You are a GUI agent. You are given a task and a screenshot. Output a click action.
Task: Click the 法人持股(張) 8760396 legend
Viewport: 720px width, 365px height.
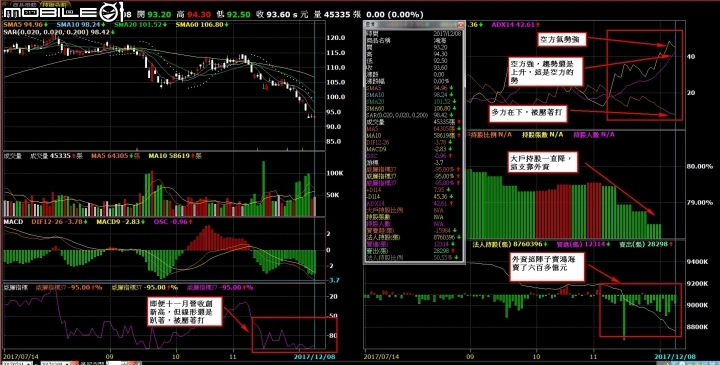click(511, 244)
